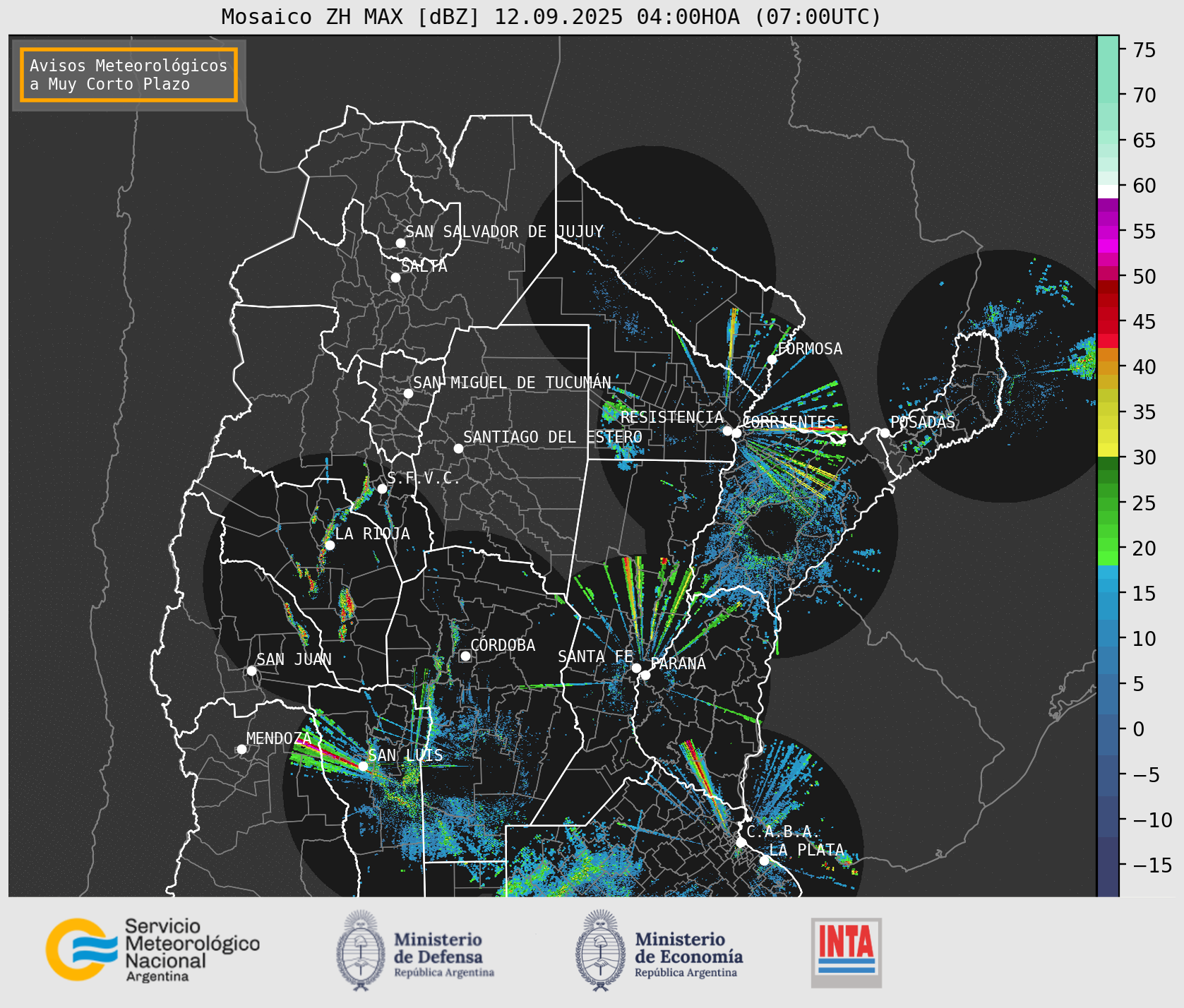This screenshot has height=1008, width=1184.
Task: Click the Ministerio de Defensa logo
Action: [x=415, y=951]
